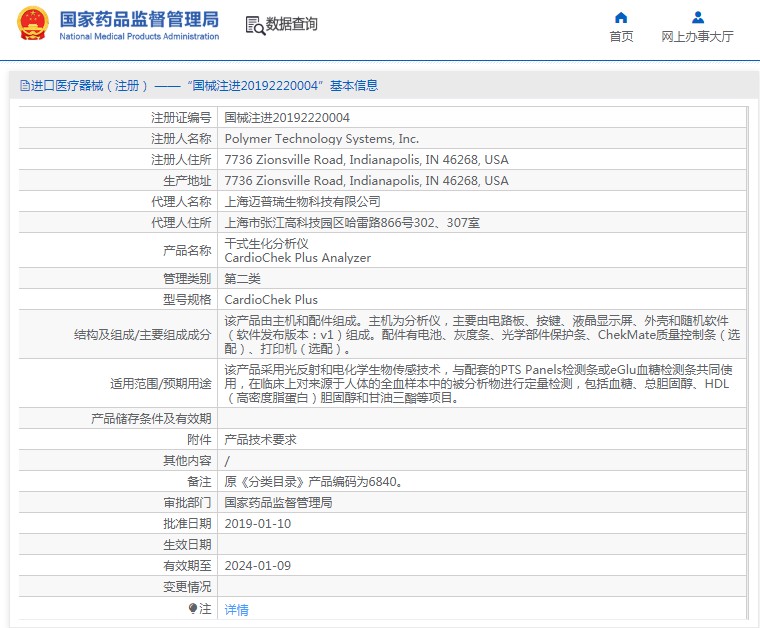
Task: Click Polymer Technology Systems, Inc. cell
Action: point(321,139)
